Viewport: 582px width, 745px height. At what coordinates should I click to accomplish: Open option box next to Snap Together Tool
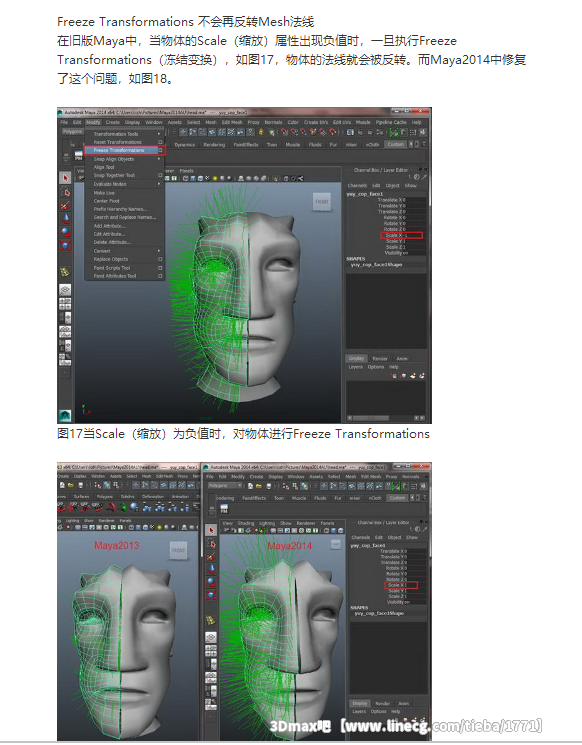pyautogui.click(x=161, y=175)
